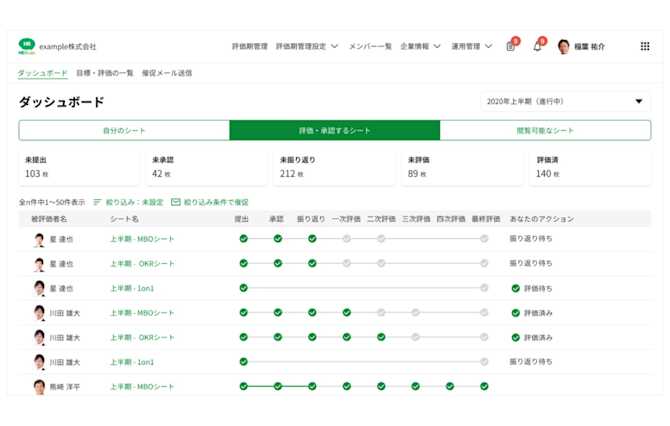Click the シート名 column header

124,219
